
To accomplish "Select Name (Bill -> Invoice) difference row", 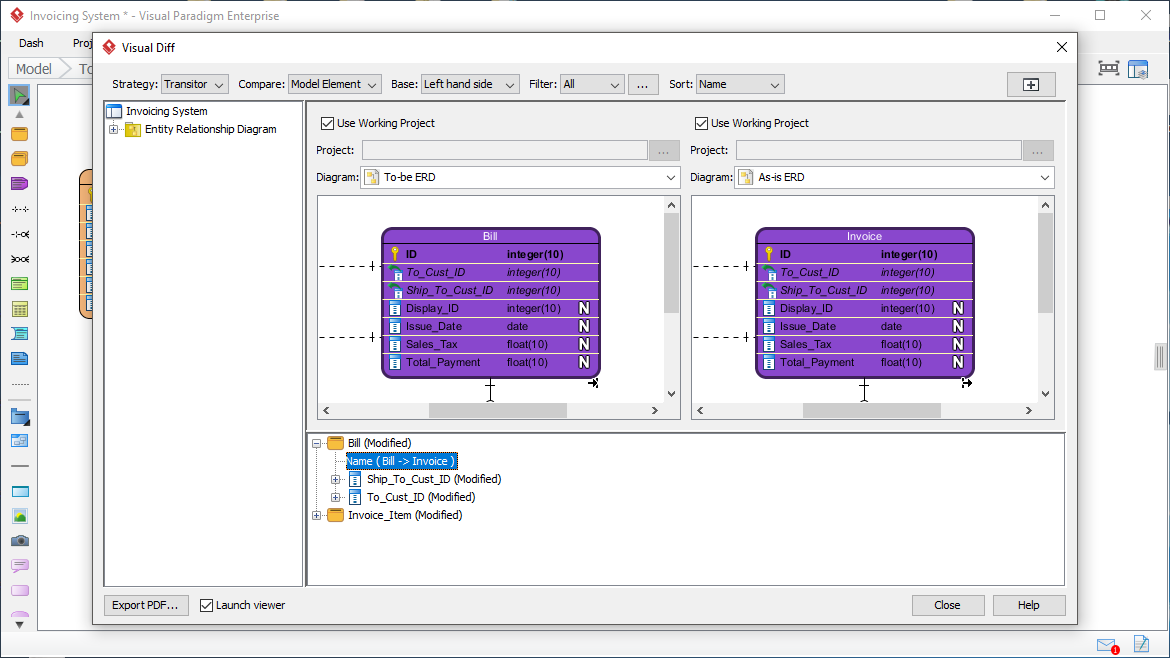I will click(x=401, y=461).
